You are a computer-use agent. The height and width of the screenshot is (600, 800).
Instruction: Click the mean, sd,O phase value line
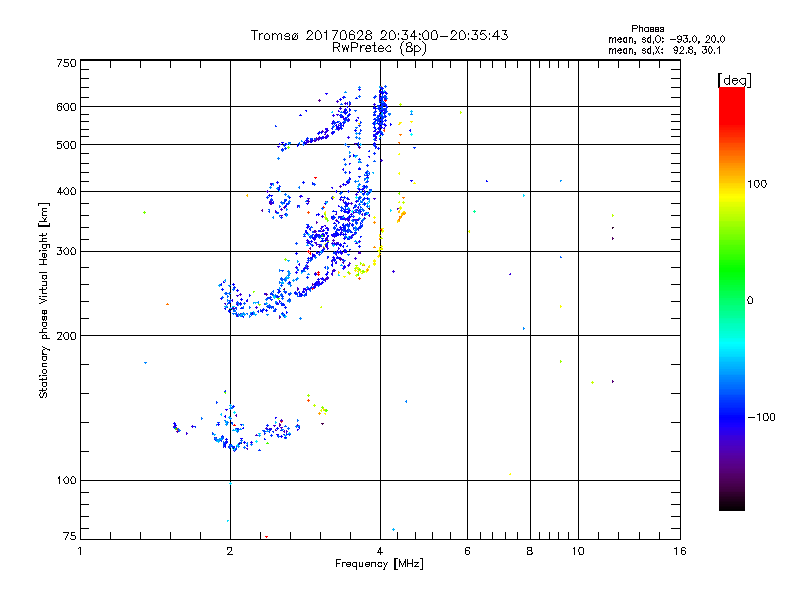pyautogui.click(x=666, y=39)
